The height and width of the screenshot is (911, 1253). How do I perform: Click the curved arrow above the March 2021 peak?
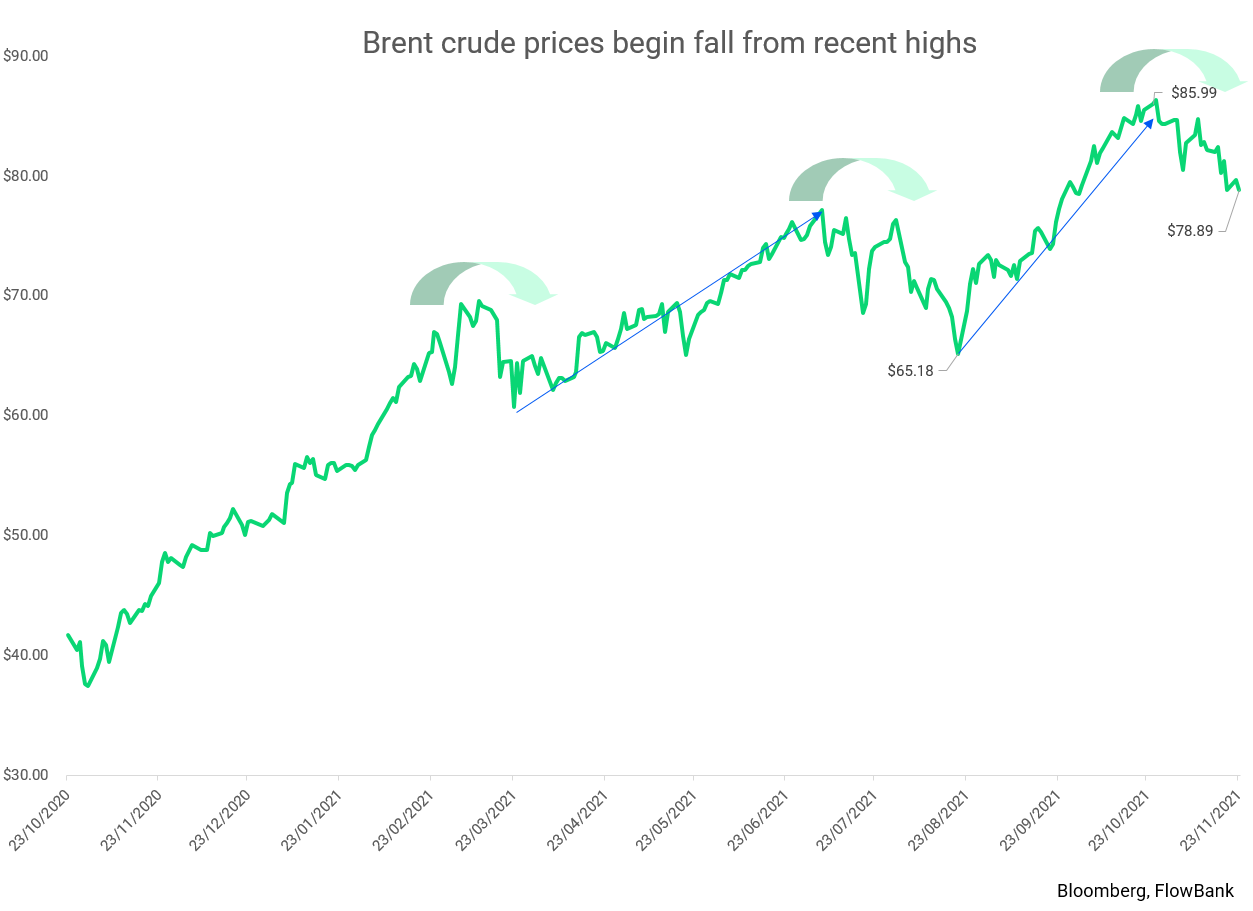pyautogui.click(x=481, y=281)
